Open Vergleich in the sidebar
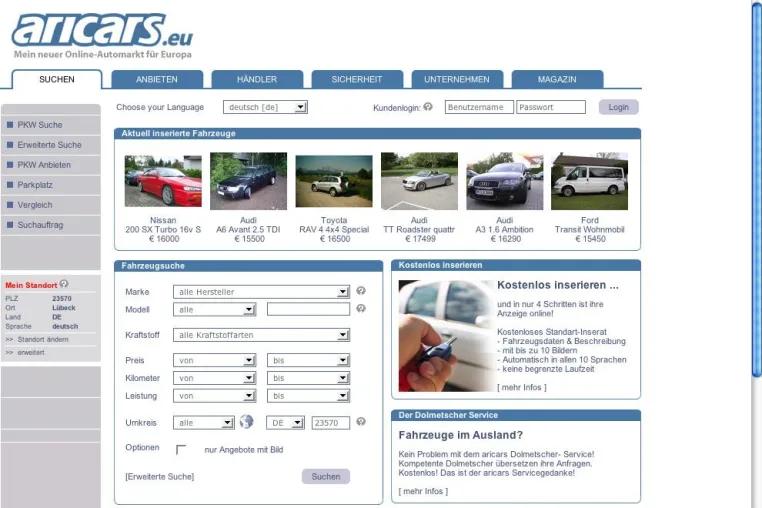 [51, 205]
